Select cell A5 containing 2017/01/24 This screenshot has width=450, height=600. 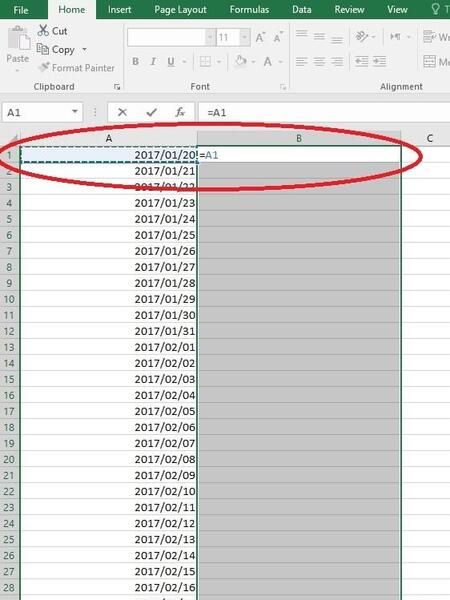(109, 219)
